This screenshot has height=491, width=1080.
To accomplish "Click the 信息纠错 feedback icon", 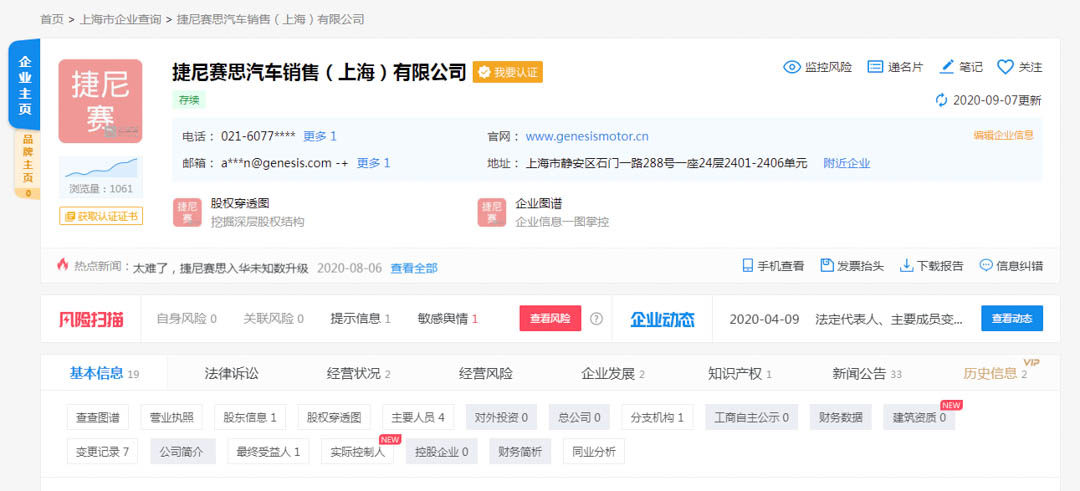I will (985, 266).
